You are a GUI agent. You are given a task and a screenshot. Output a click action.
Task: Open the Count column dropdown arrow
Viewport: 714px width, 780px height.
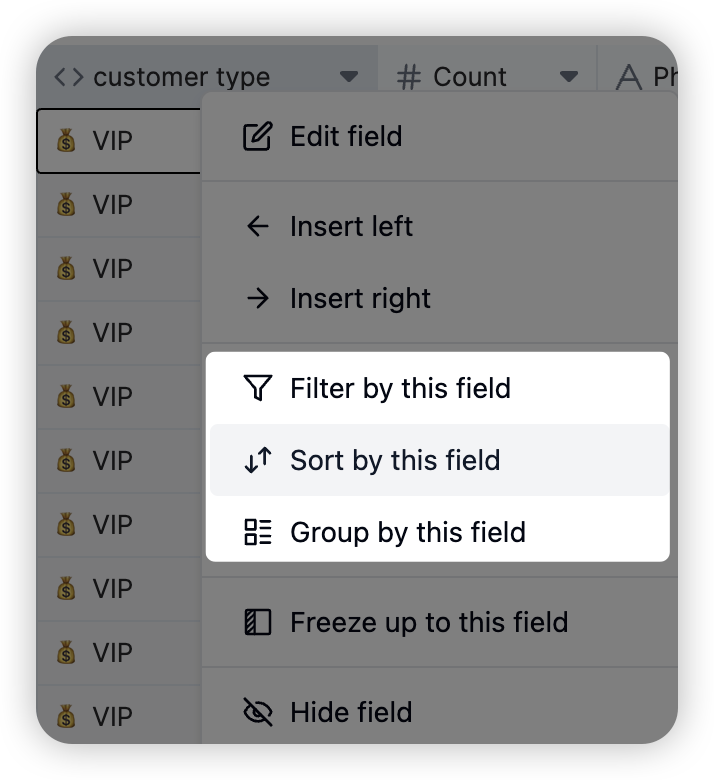tap(569, 77)
